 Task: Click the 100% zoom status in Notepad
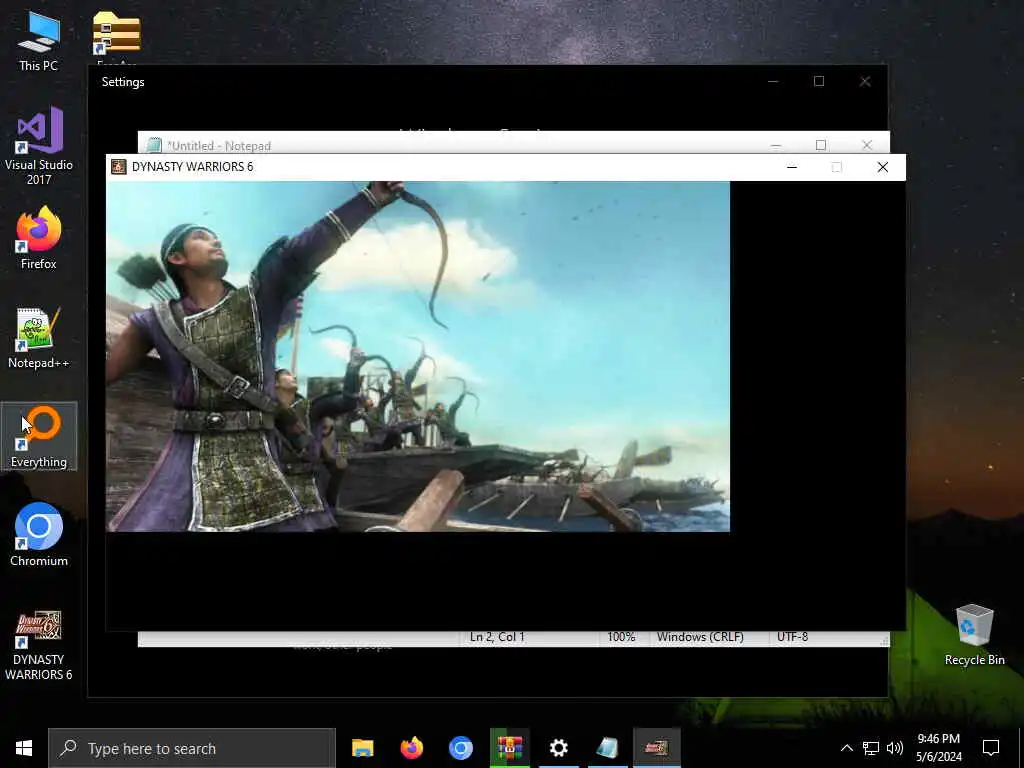pyautogui.click(x=621, y=637)
